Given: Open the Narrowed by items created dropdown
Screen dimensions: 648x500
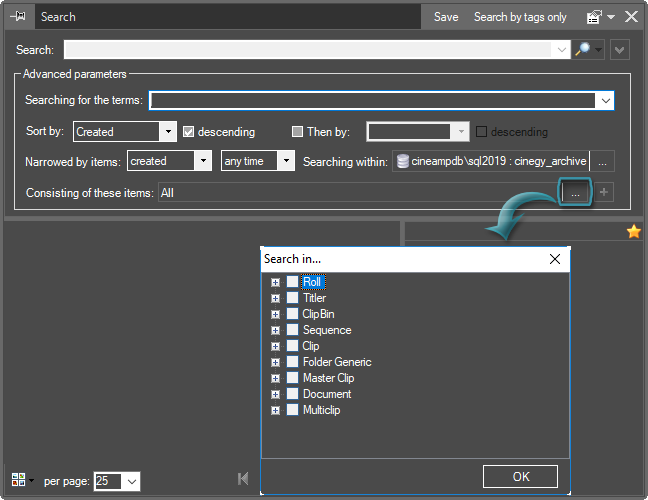Looking at the screenshot, I should [203, 160].
